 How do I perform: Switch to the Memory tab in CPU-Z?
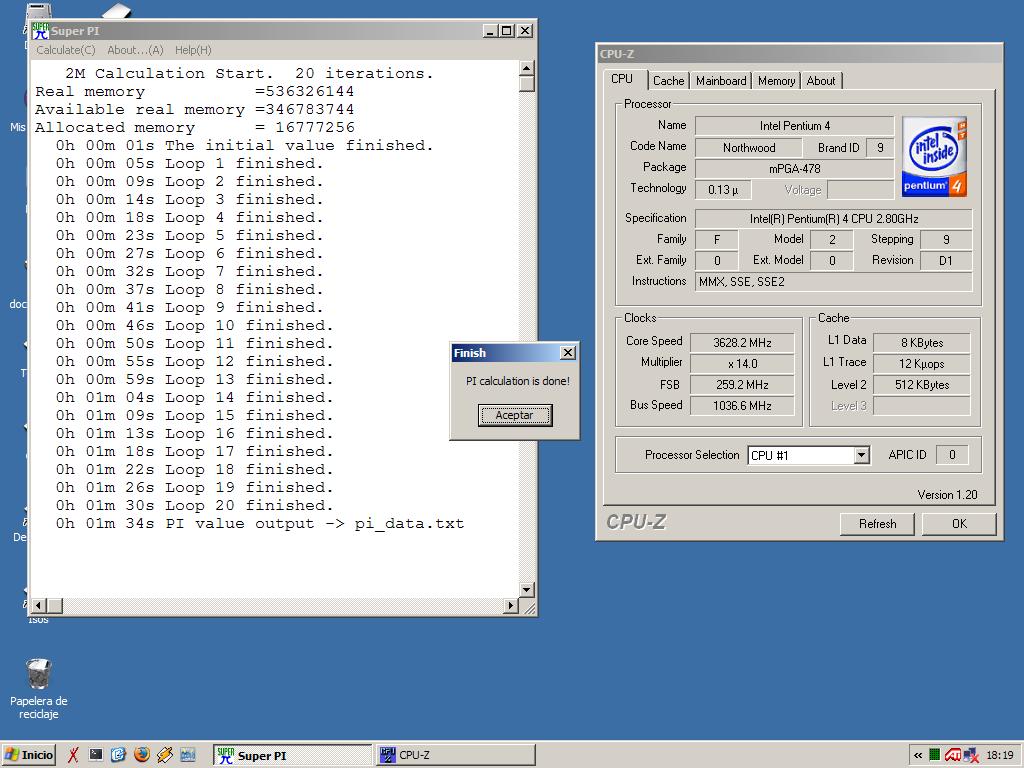point(776,81)
